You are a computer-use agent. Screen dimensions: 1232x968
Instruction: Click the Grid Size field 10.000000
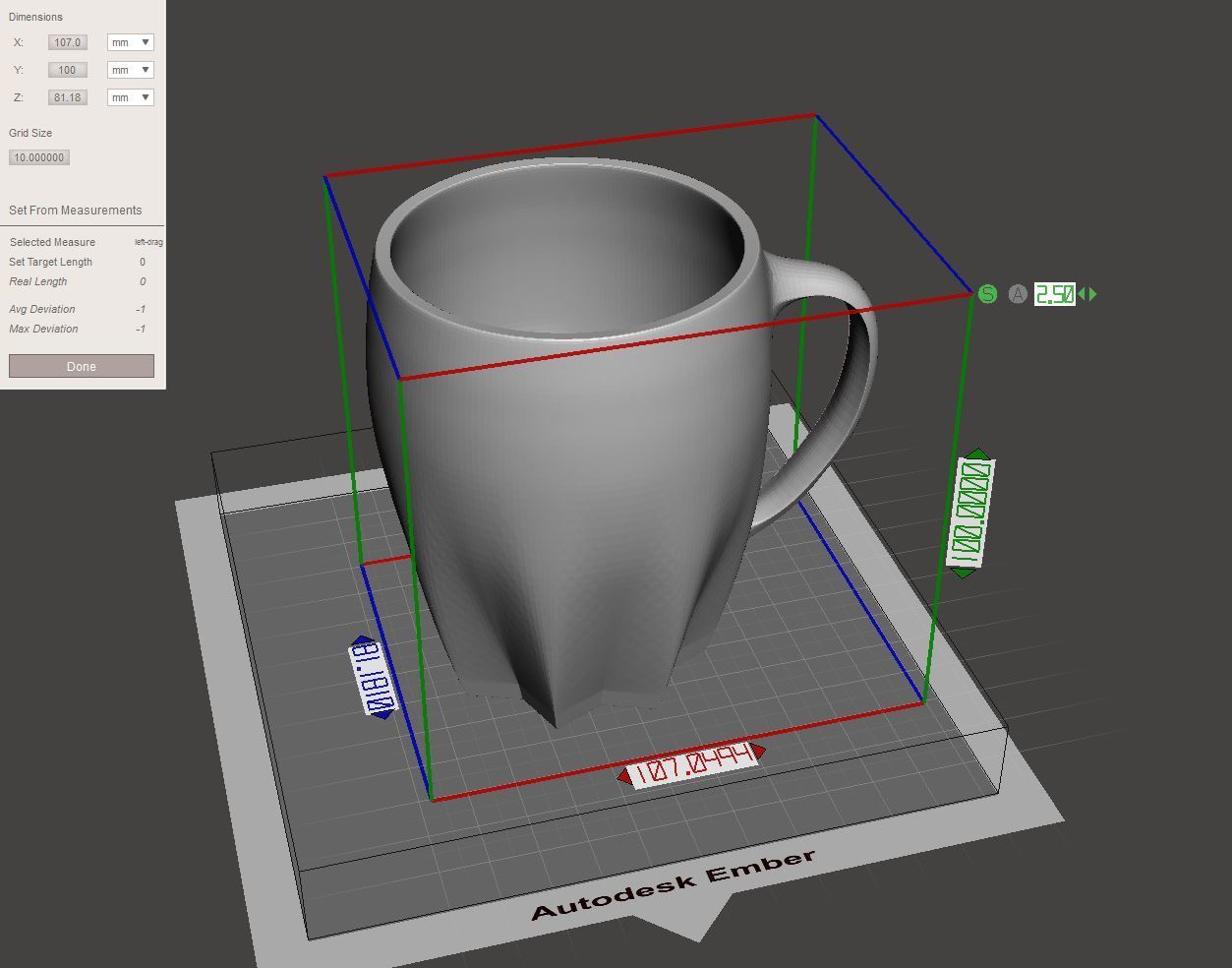(x=39, y=157)
